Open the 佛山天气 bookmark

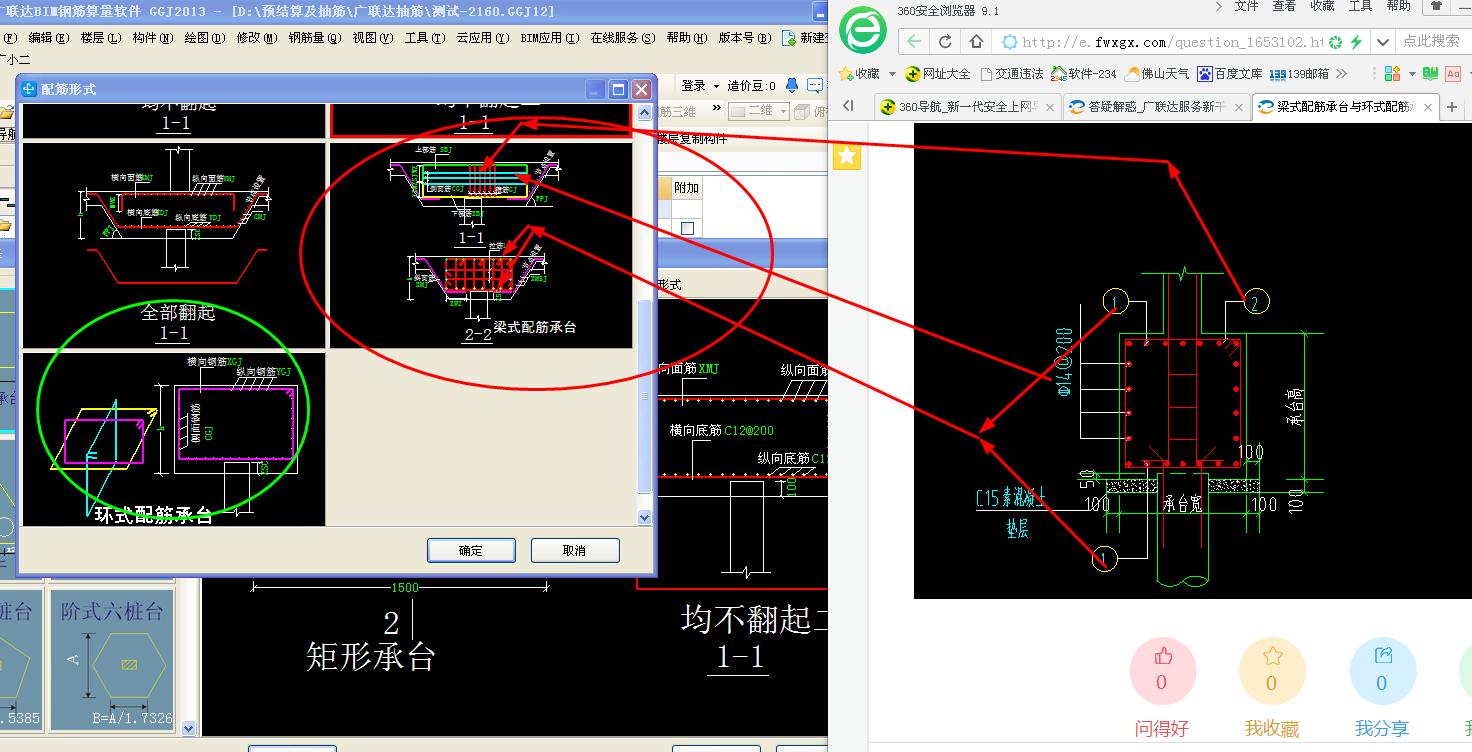pyautogui.click(x=1157, y=73)
